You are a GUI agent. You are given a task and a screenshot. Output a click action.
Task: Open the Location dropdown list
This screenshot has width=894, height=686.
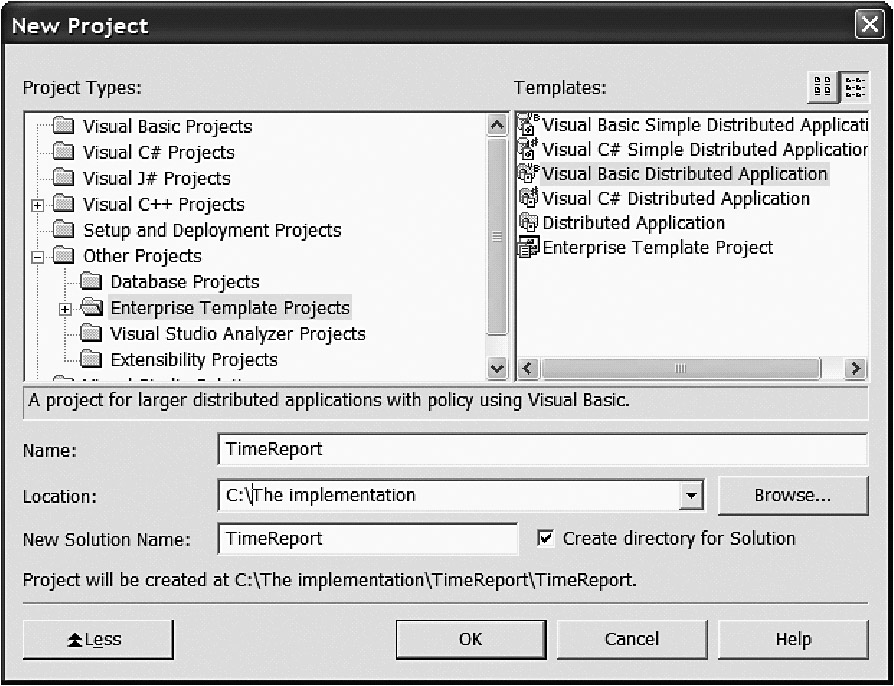click(690, 495)
